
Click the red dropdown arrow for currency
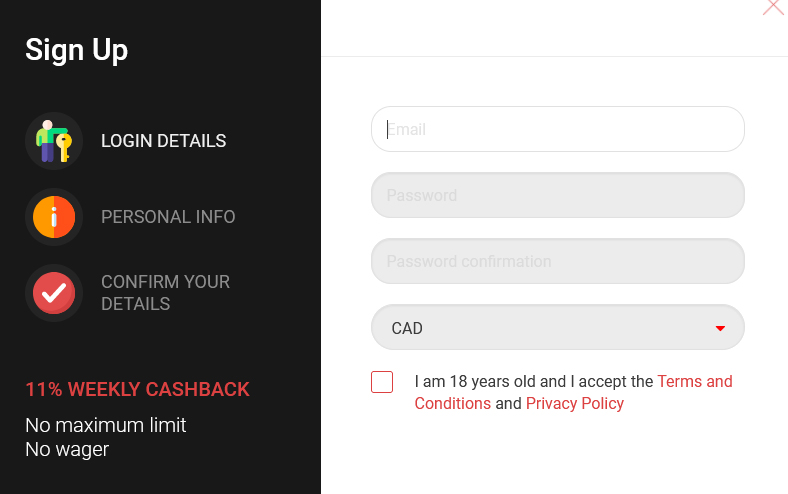click(x=720, y=328)
